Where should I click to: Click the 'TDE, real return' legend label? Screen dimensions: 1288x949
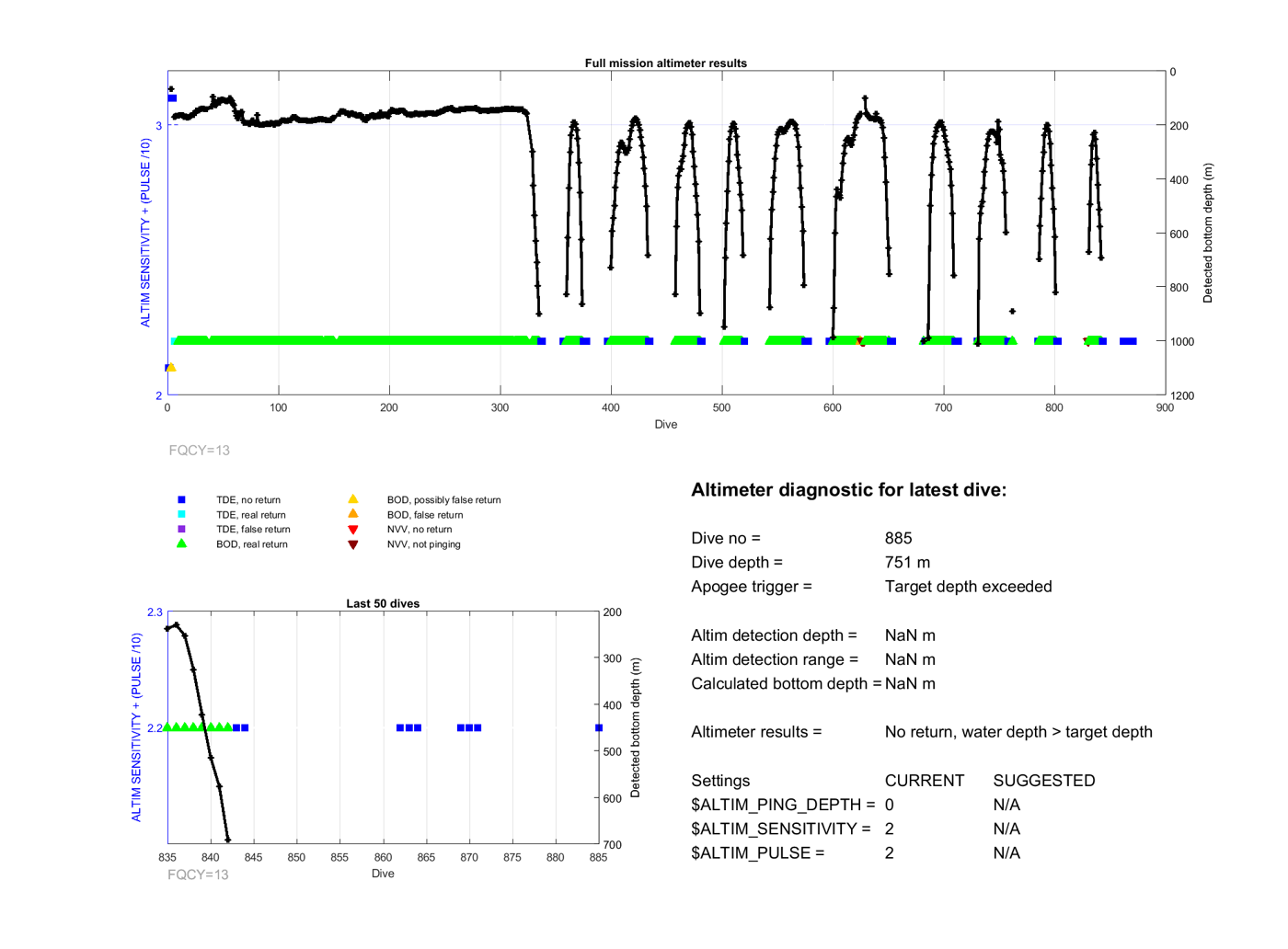click(251, 515)
